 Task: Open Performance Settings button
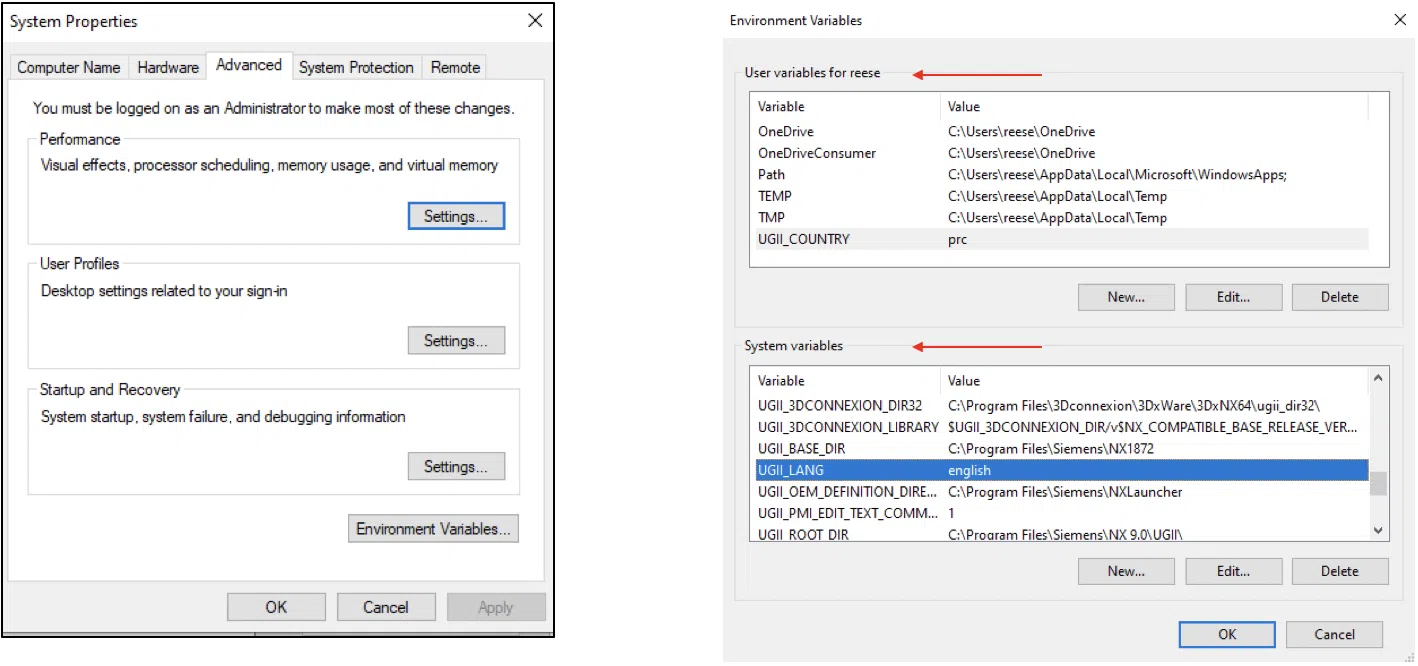[x=456, y=216]
